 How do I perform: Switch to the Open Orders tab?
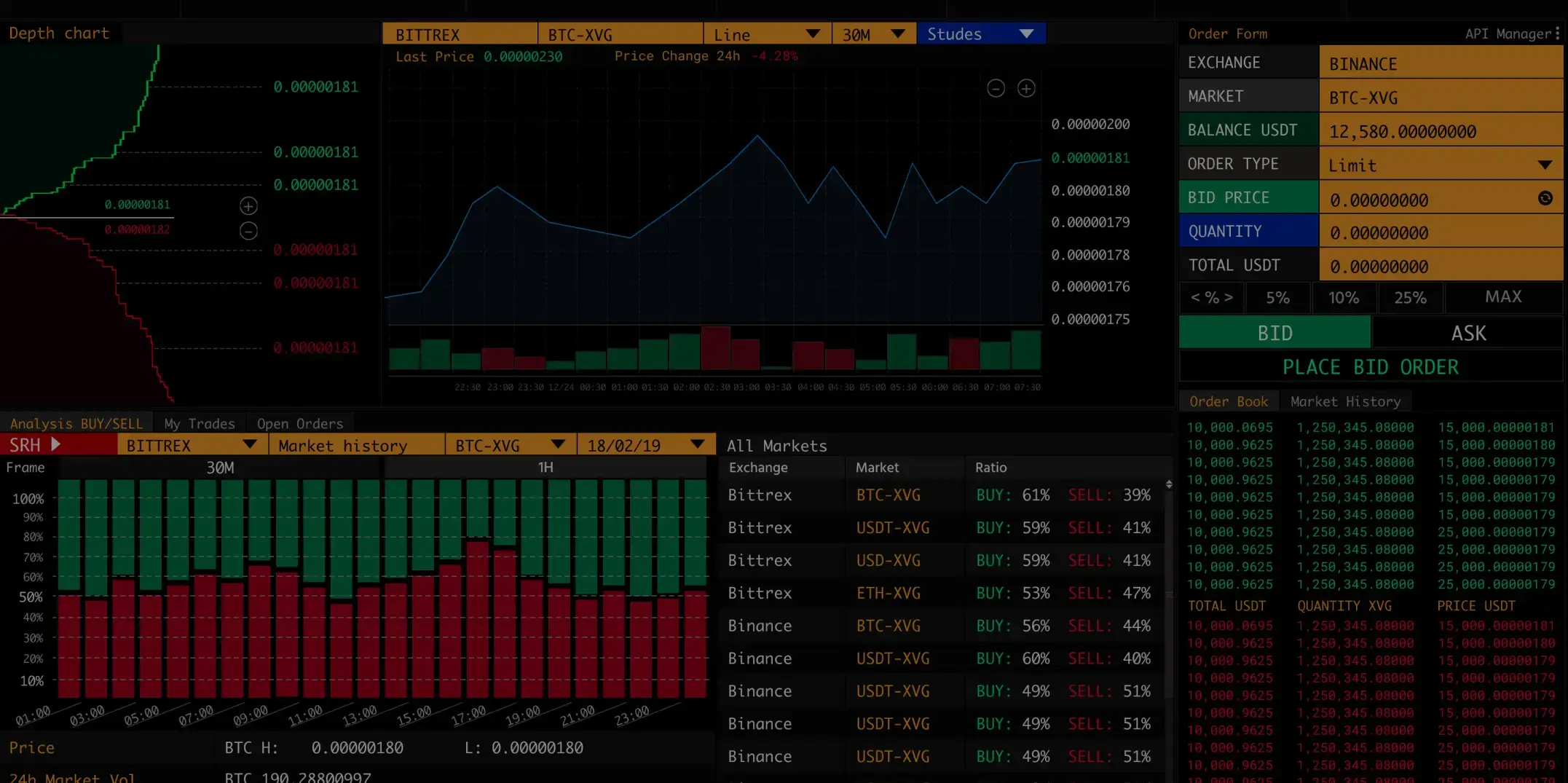(299, 423)
